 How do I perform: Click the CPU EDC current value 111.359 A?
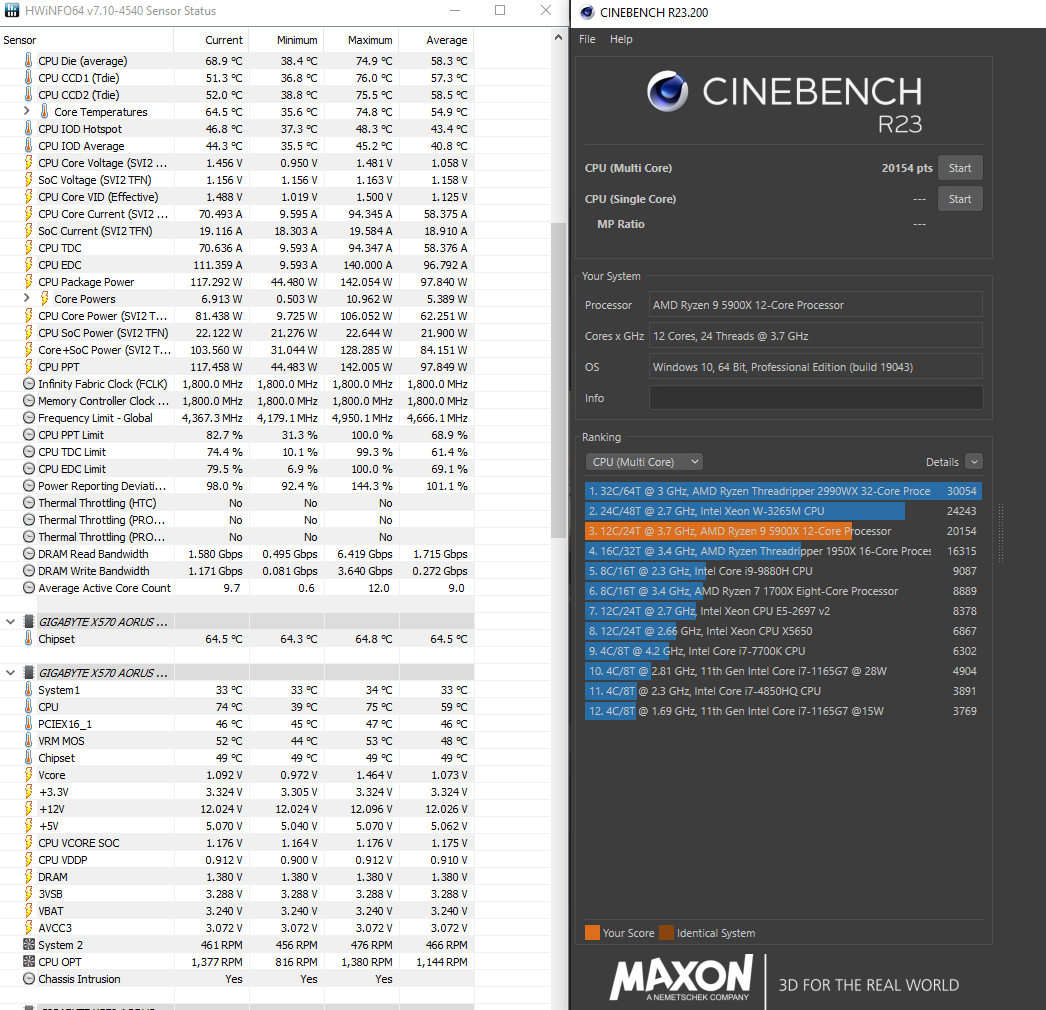pos(217,265)
